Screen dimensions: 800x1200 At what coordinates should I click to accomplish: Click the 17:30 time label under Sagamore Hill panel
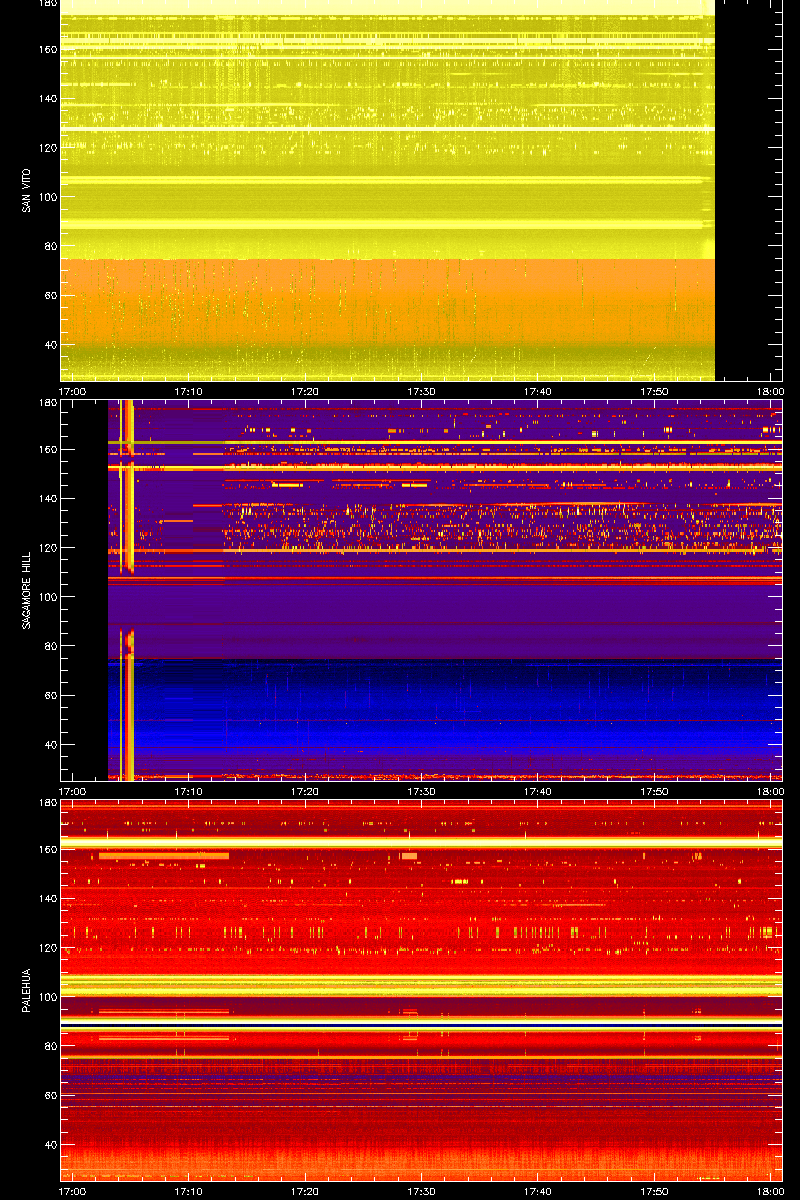422,792
